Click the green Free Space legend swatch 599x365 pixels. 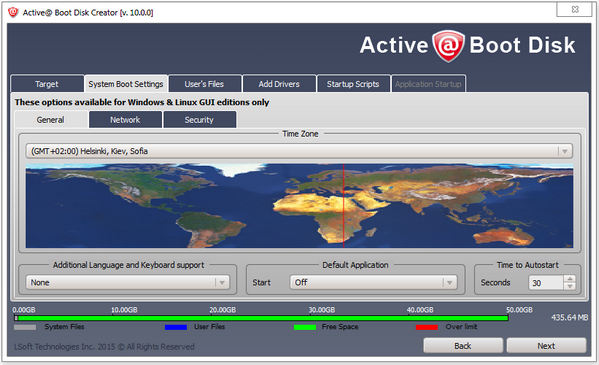pos(305,327)
